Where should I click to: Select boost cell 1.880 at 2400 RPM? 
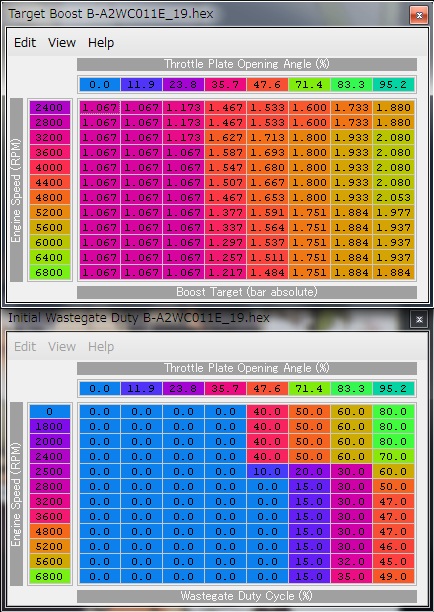tap(394, 107)
